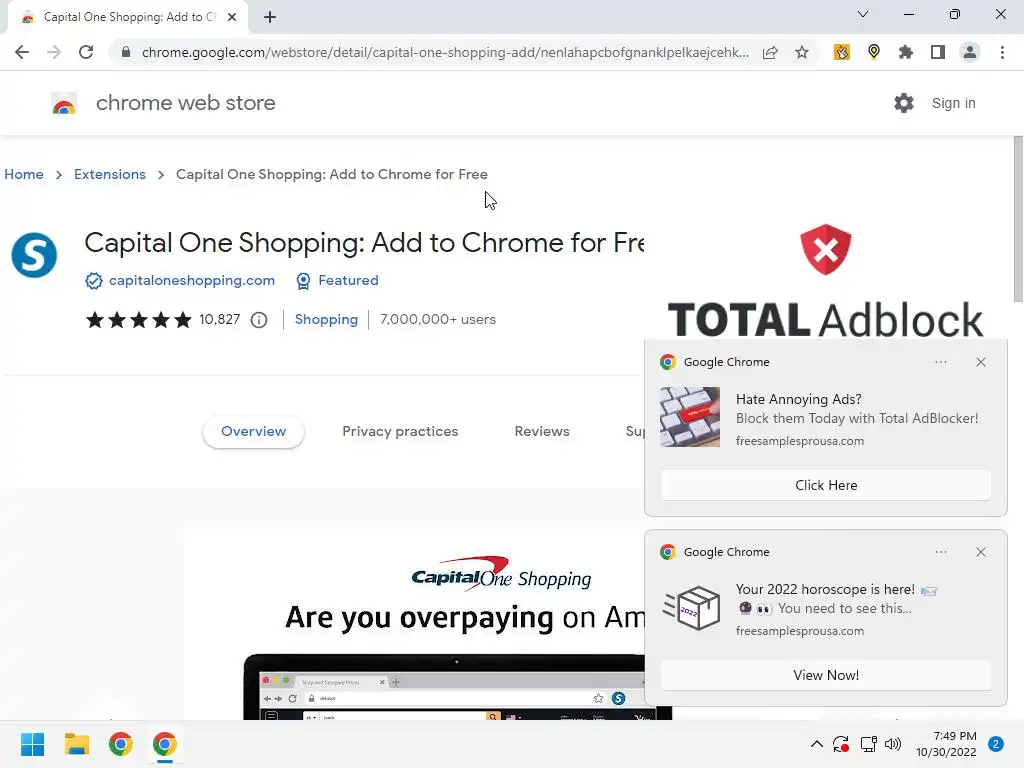Click the Chrome Web Store logo
This screenshot has width=1024, height=768.
(x=64, y=103)
